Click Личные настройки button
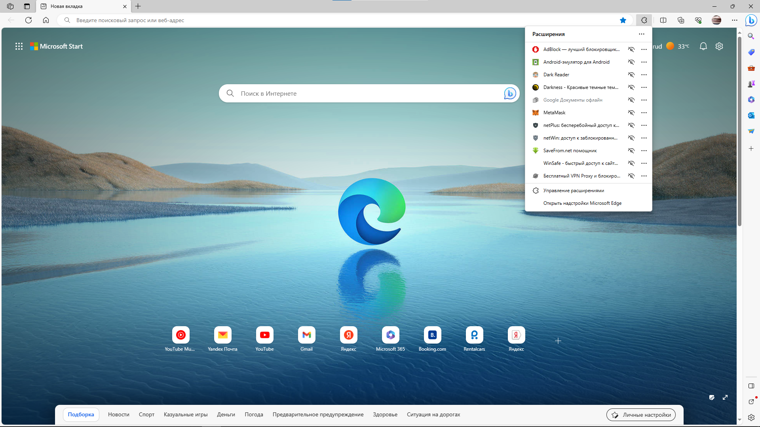760x427 pixels. tap(641, 415)
